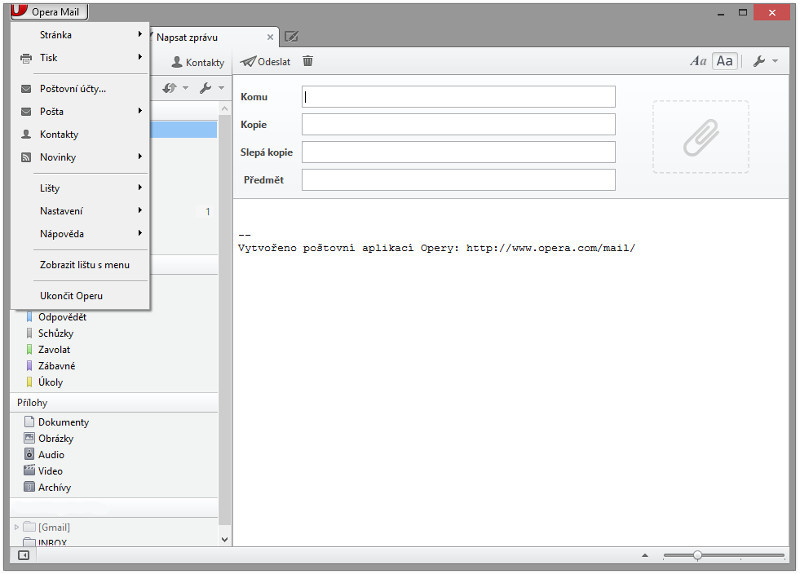Expand the [Gmail] folder tree
Image resolution: width=800 pixels, height=574 pixels.
click(16, 527)
